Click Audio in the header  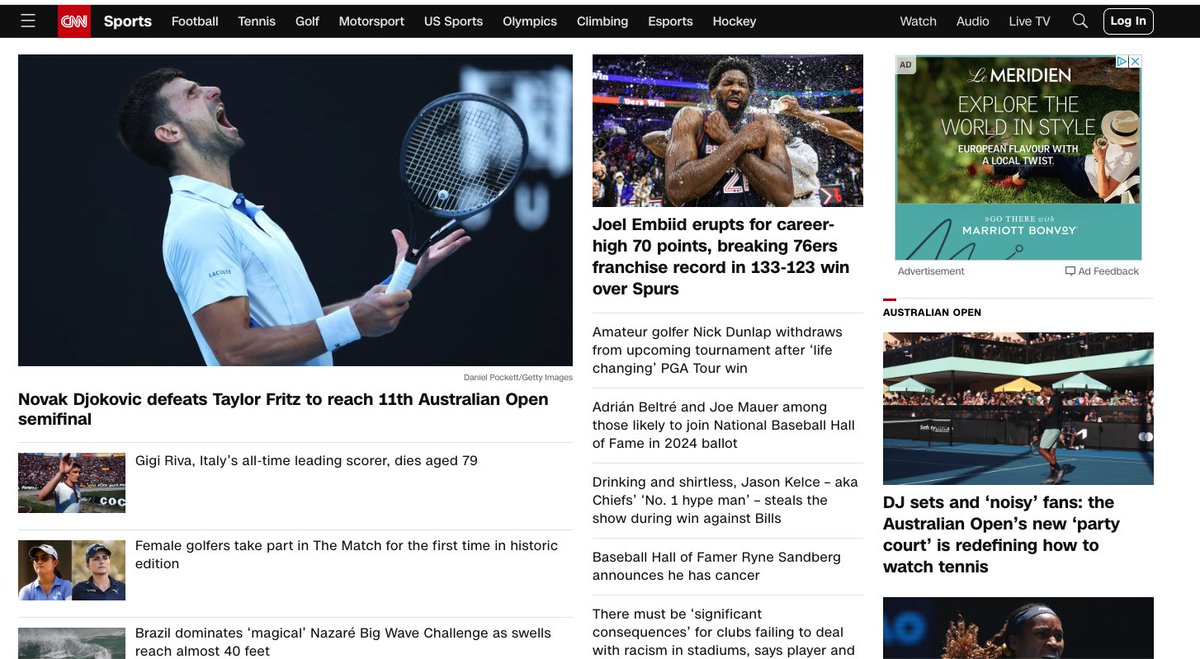click(973, 21)
